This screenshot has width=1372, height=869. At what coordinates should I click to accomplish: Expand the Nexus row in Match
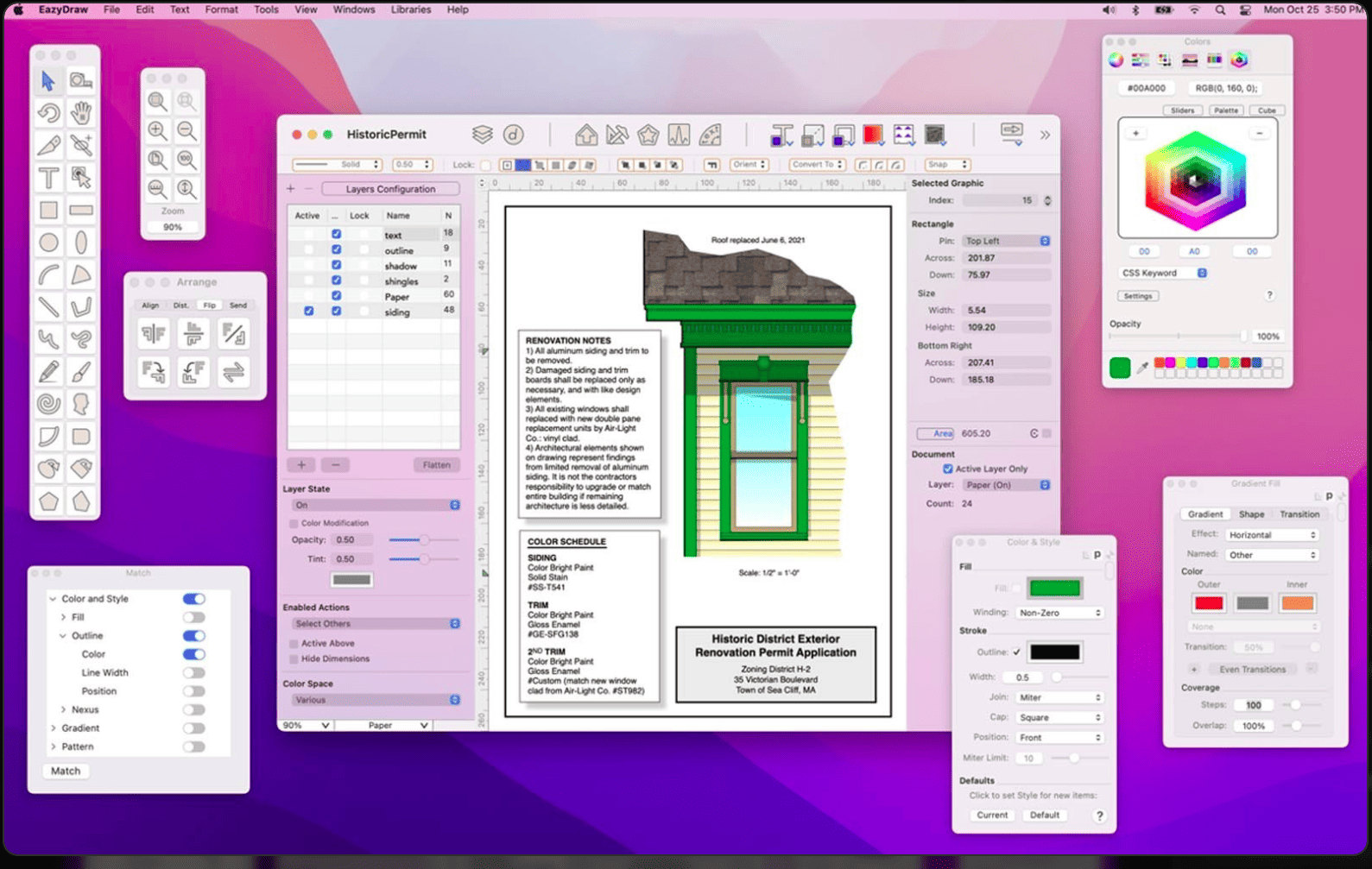tap(63, 709)
